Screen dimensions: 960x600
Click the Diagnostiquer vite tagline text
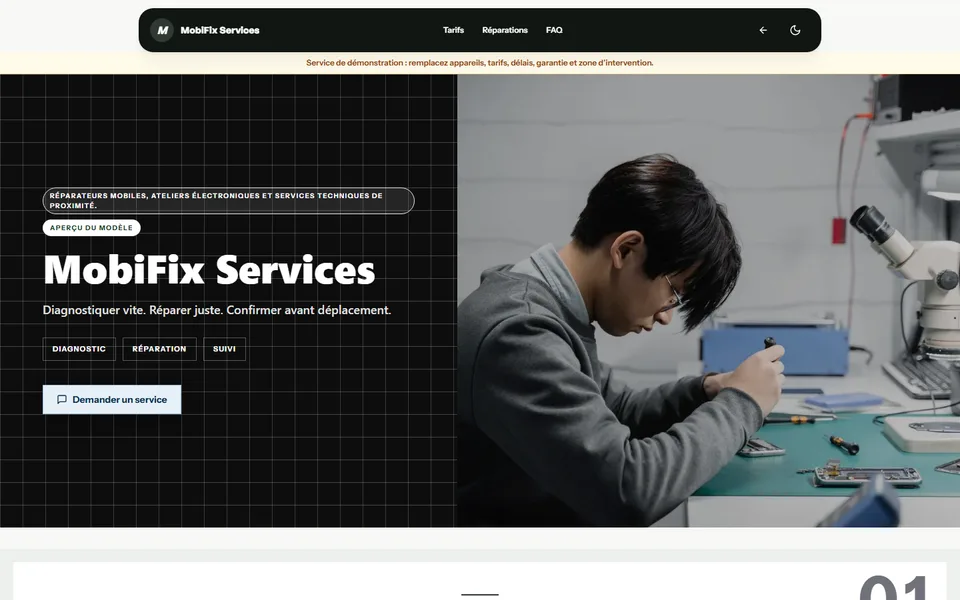[x=217, y=310]
